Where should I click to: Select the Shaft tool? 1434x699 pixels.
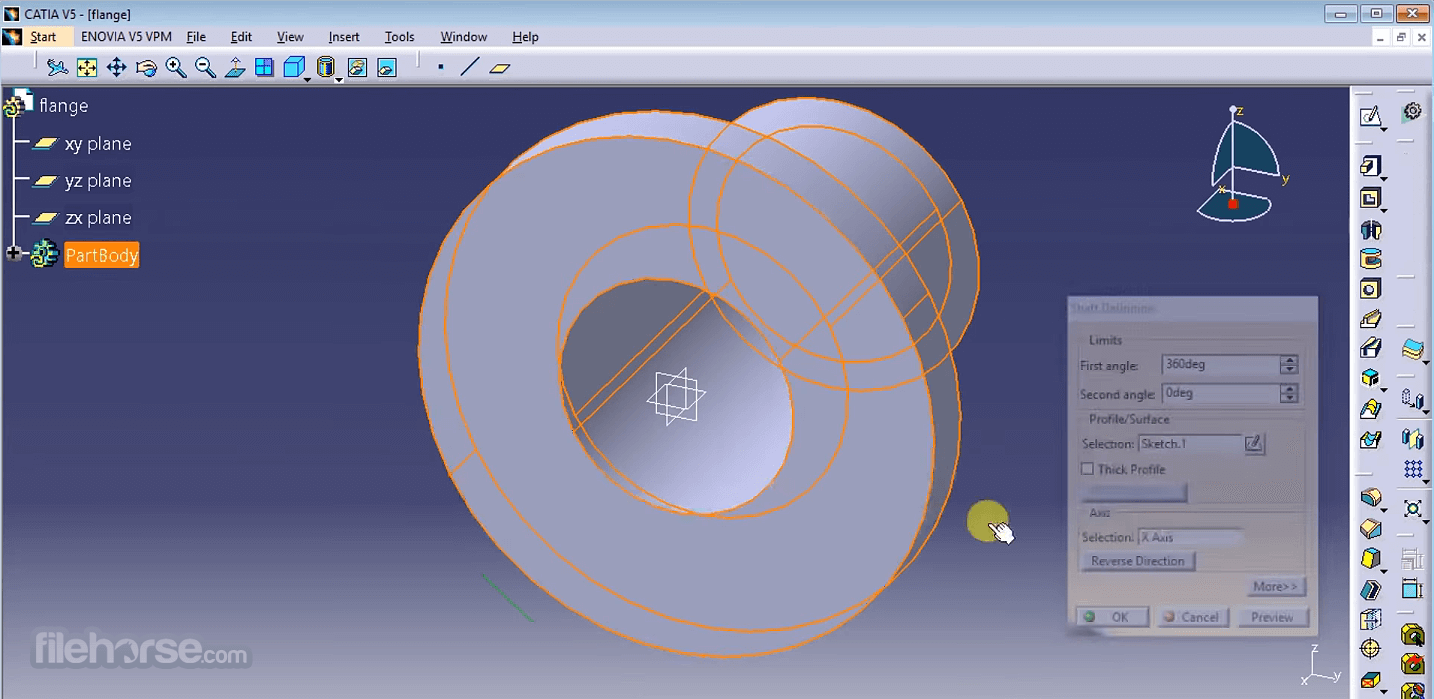pos(1370,230)
